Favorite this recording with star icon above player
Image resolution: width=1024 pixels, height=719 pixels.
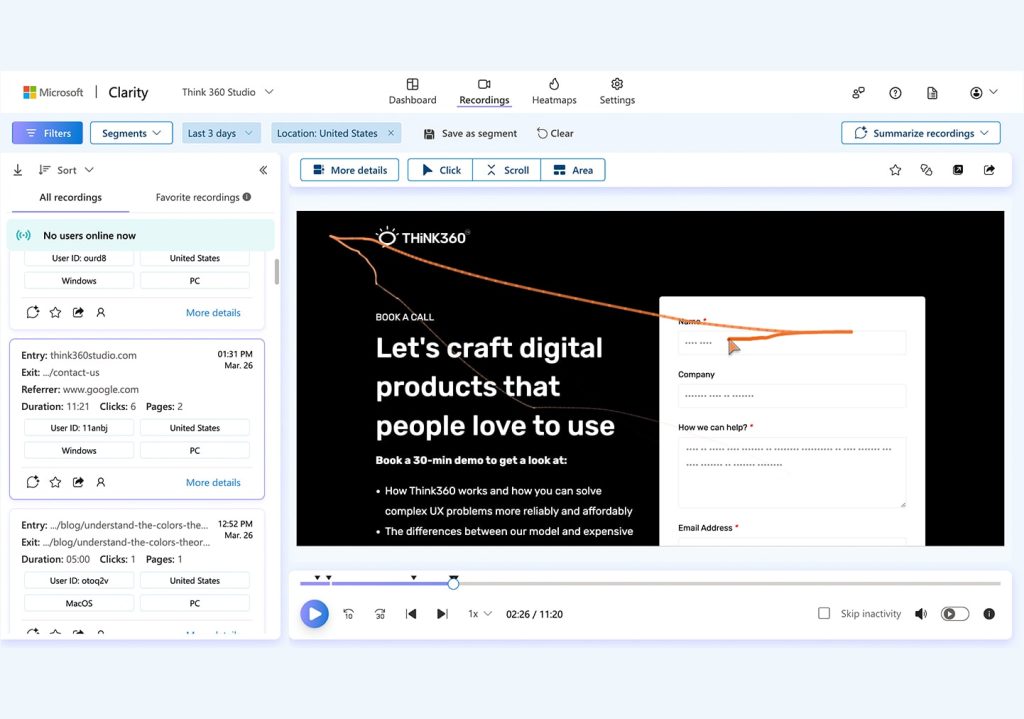895,170
